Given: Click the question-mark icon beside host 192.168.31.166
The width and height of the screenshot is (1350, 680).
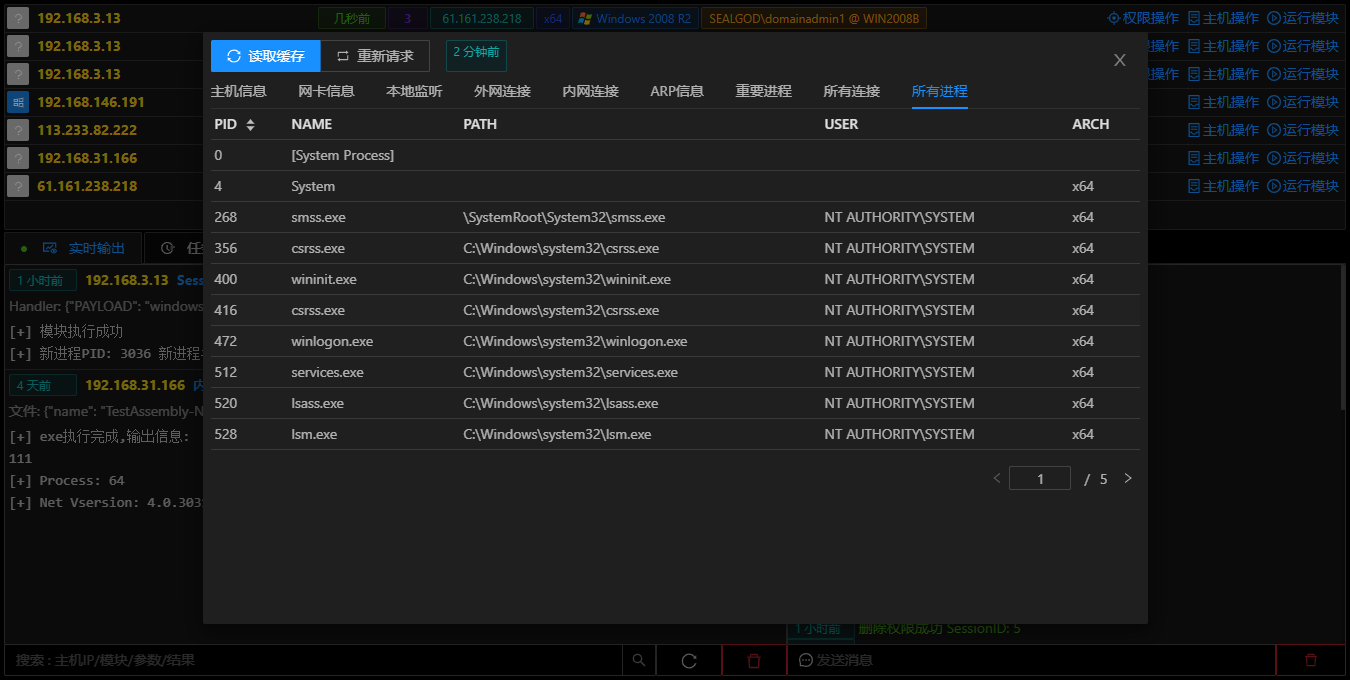Looking at the screenshot, I should [x=18, y=158].
